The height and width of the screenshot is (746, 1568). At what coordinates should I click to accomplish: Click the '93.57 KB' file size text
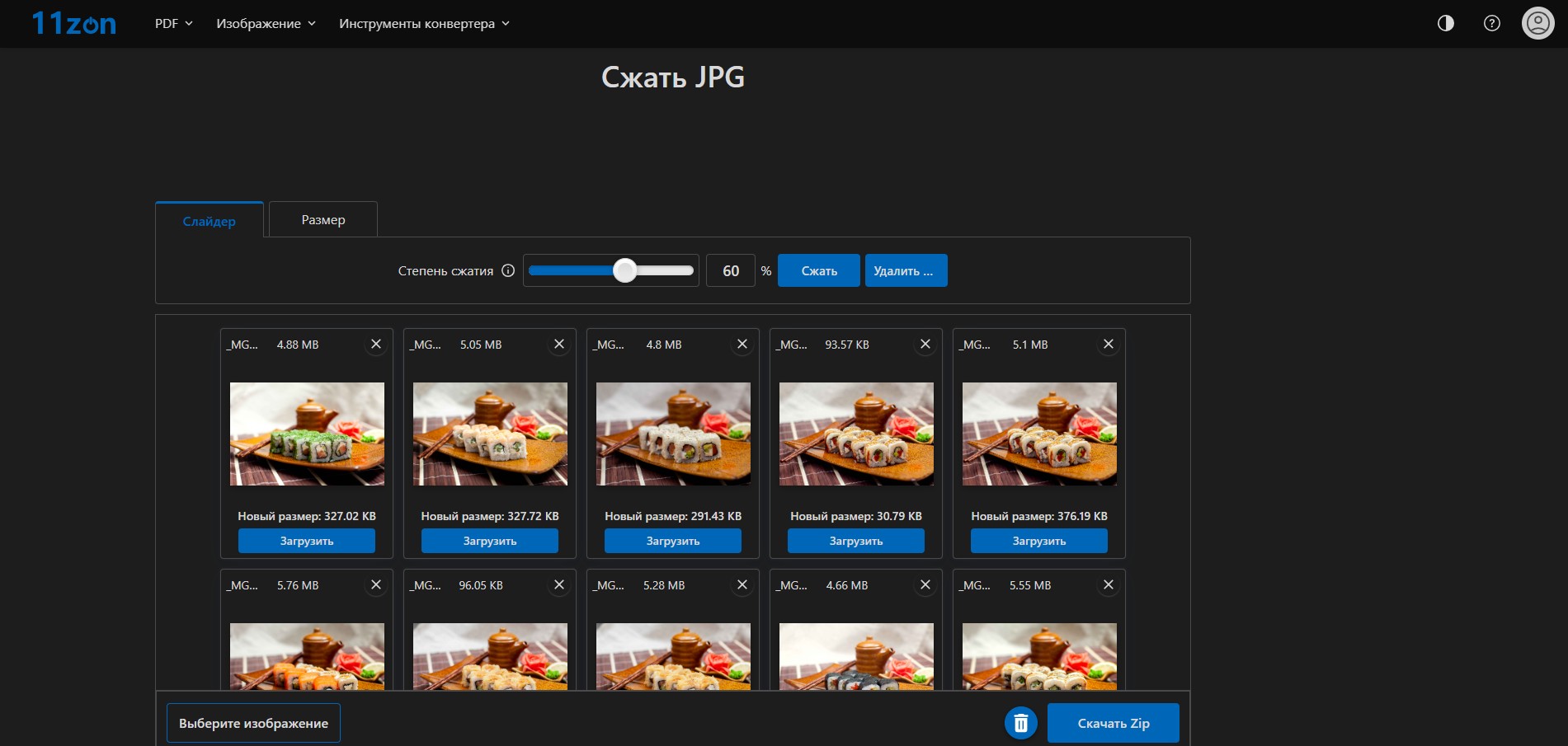[x=847, y=345]
